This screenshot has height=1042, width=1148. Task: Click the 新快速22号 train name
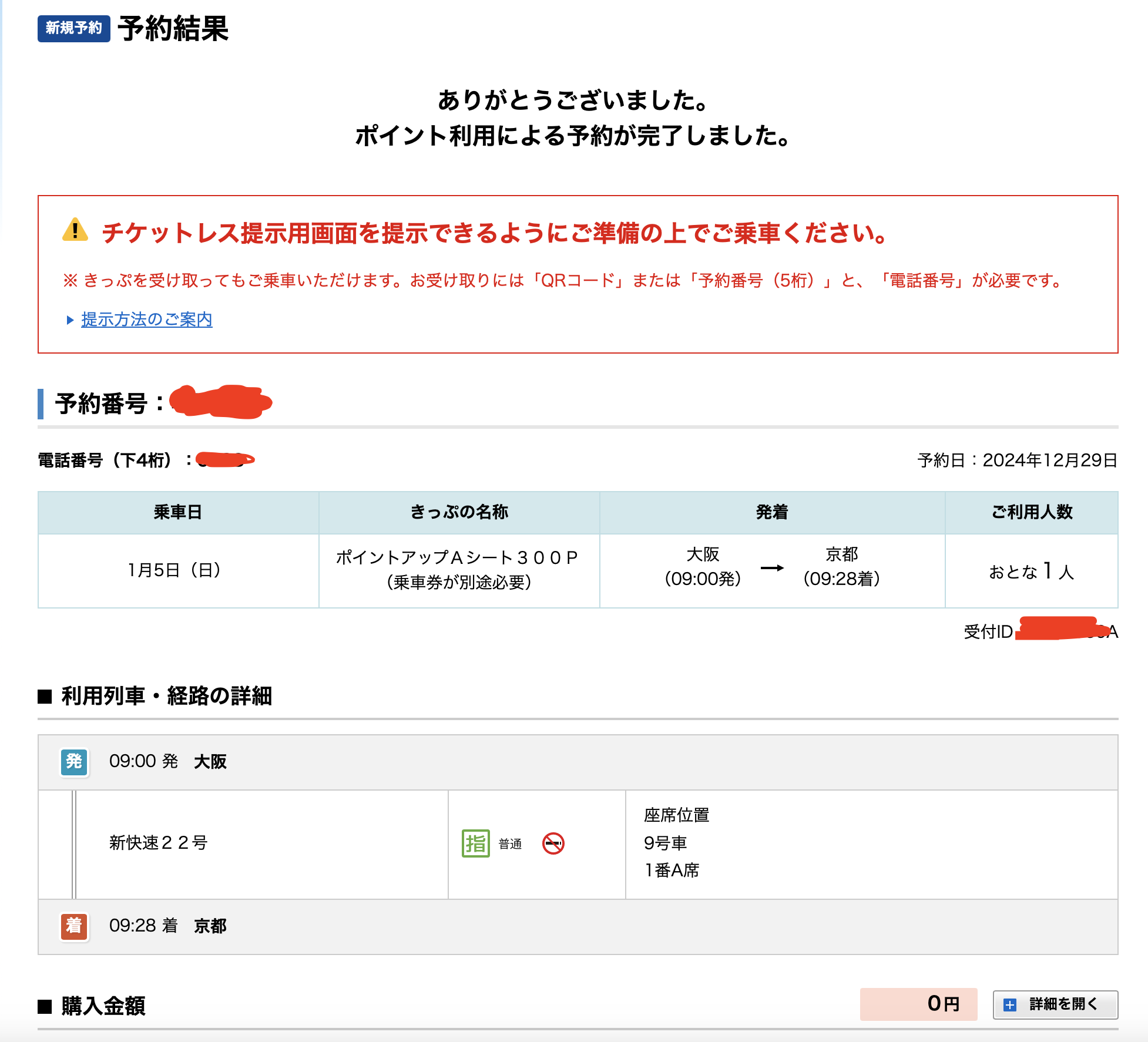click(x=159, y=843)
